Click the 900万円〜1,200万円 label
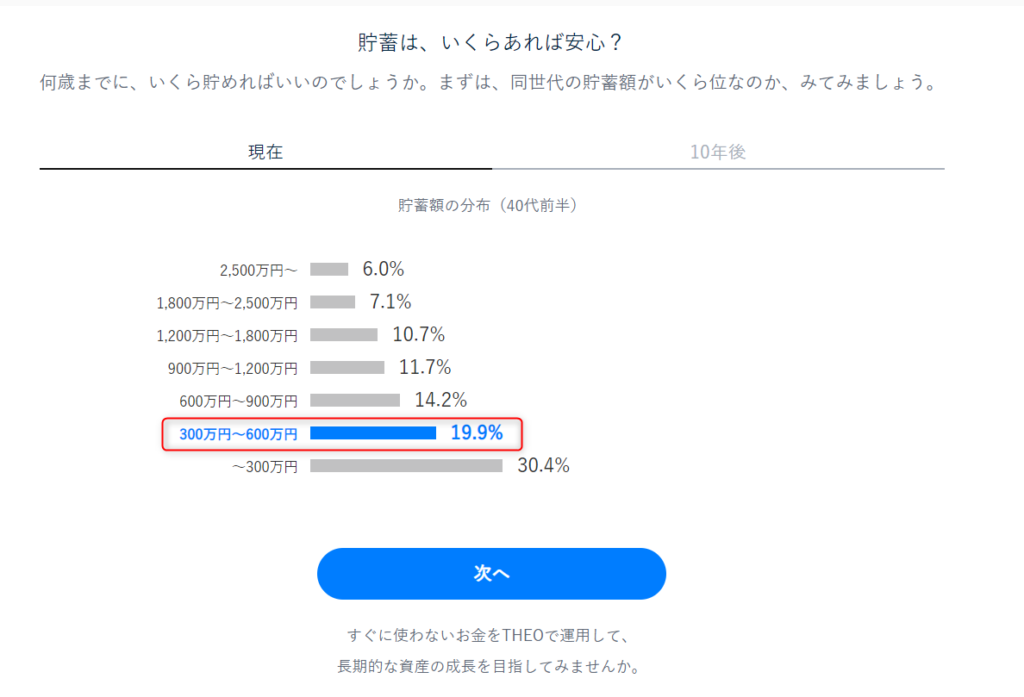 (x=232, y=368)
